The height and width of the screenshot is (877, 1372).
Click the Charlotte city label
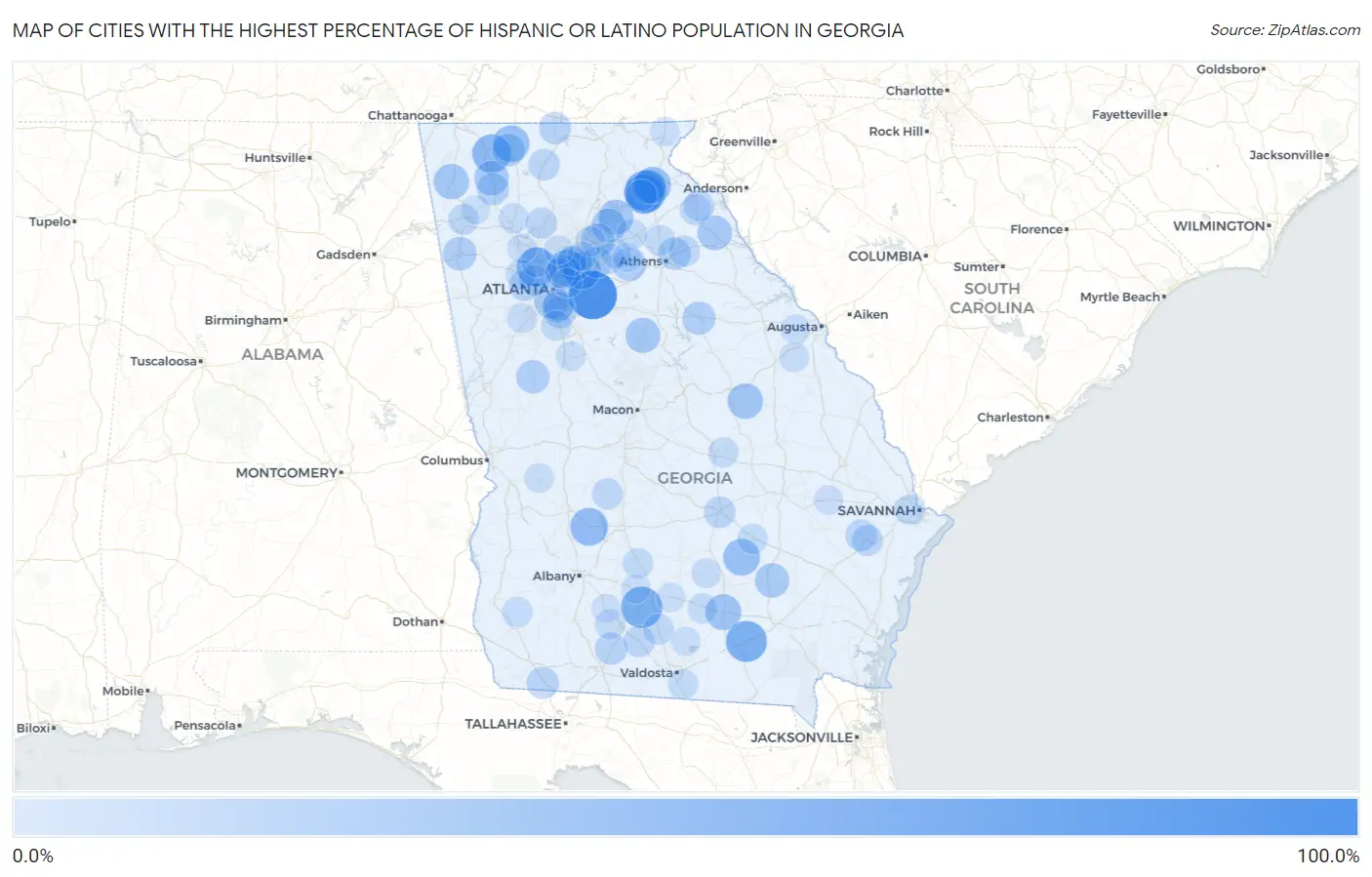click(x=915, y=91)
